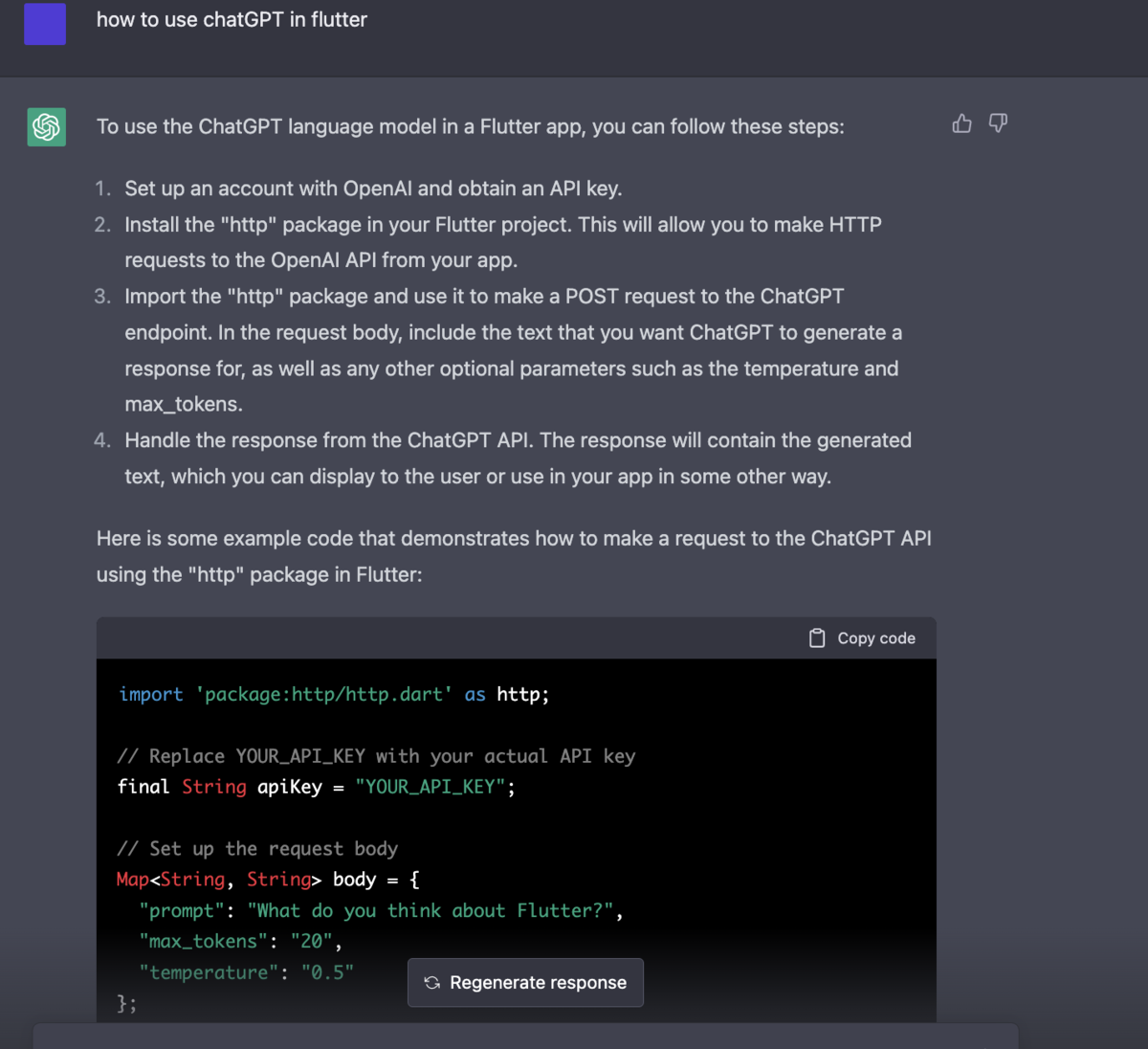Click the "final String apiKey" code line
The height and width of the screenshot is (1049, 1148).
click(x=317, y=787)
